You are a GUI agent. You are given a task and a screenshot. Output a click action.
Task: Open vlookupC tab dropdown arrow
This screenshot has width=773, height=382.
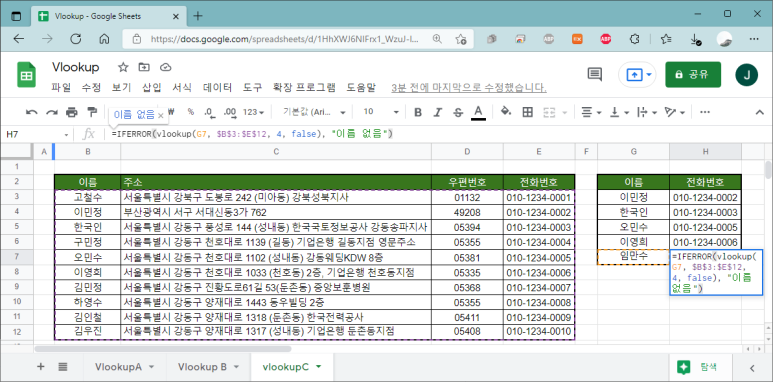pos(318,367)
